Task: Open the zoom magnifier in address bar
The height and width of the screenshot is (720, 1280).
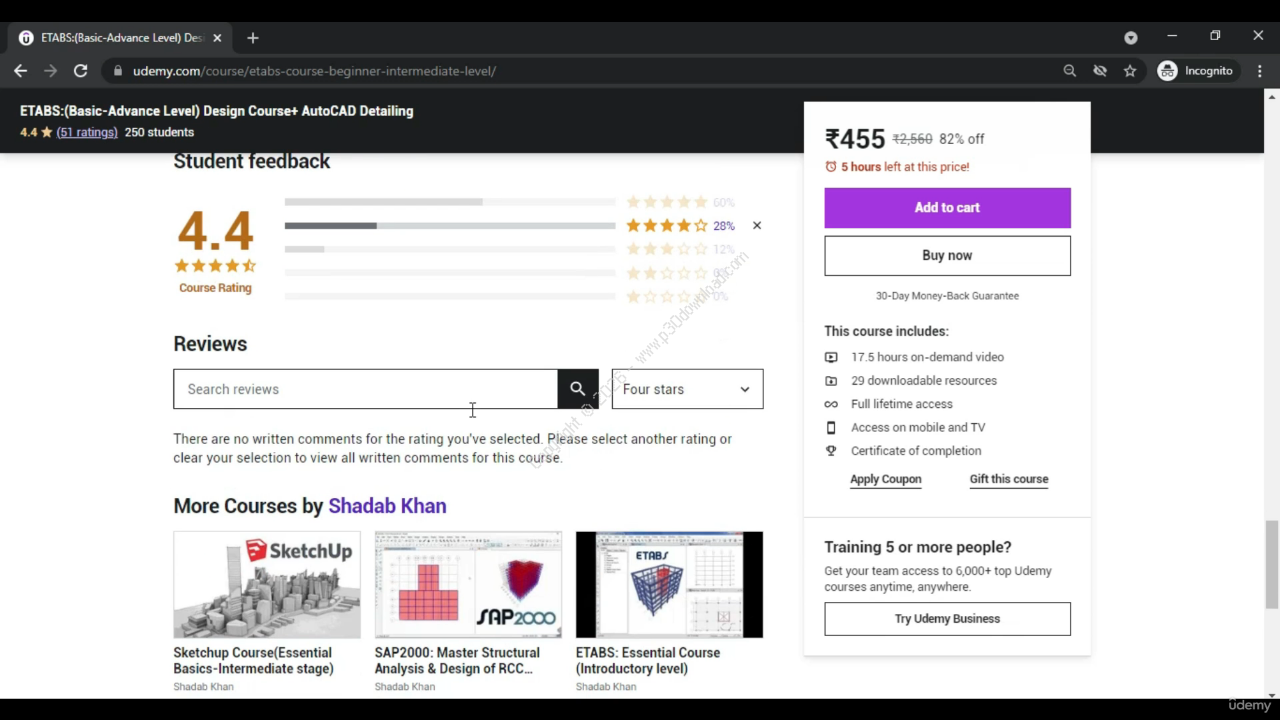Action: (1070, 71)
